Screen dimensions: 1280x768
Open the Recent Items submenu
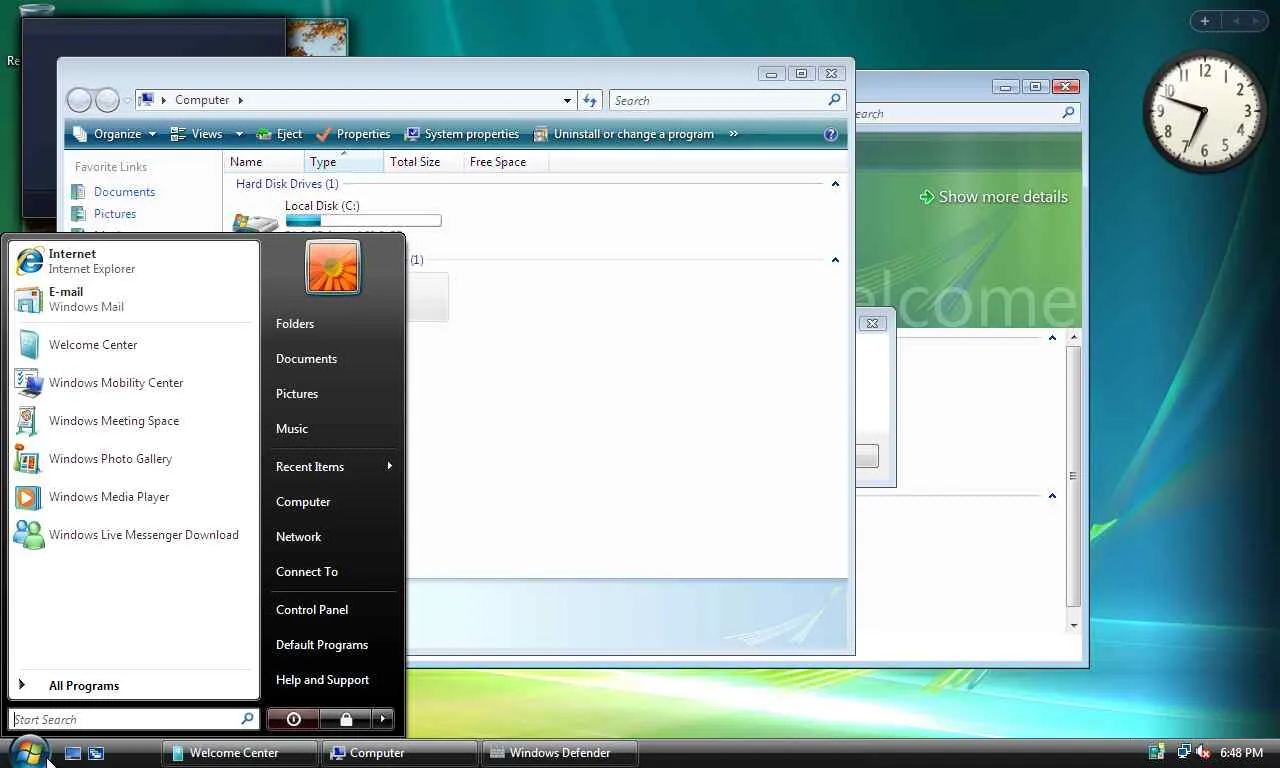(334, 467)
